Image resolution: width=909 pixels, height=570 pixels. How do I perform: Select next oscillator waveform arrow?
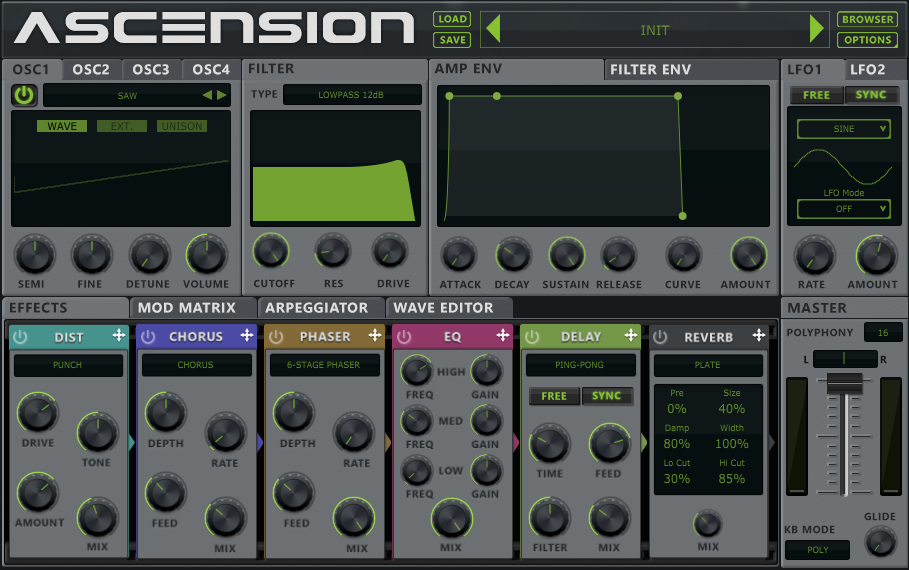click(222, 95)
